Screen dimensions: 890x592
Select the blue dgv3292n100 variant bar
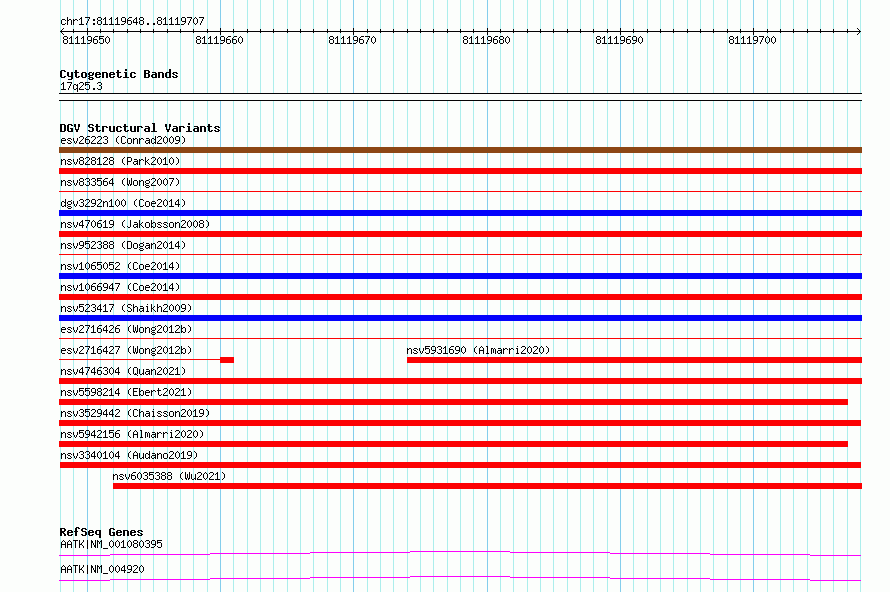[x=460, y=213]
